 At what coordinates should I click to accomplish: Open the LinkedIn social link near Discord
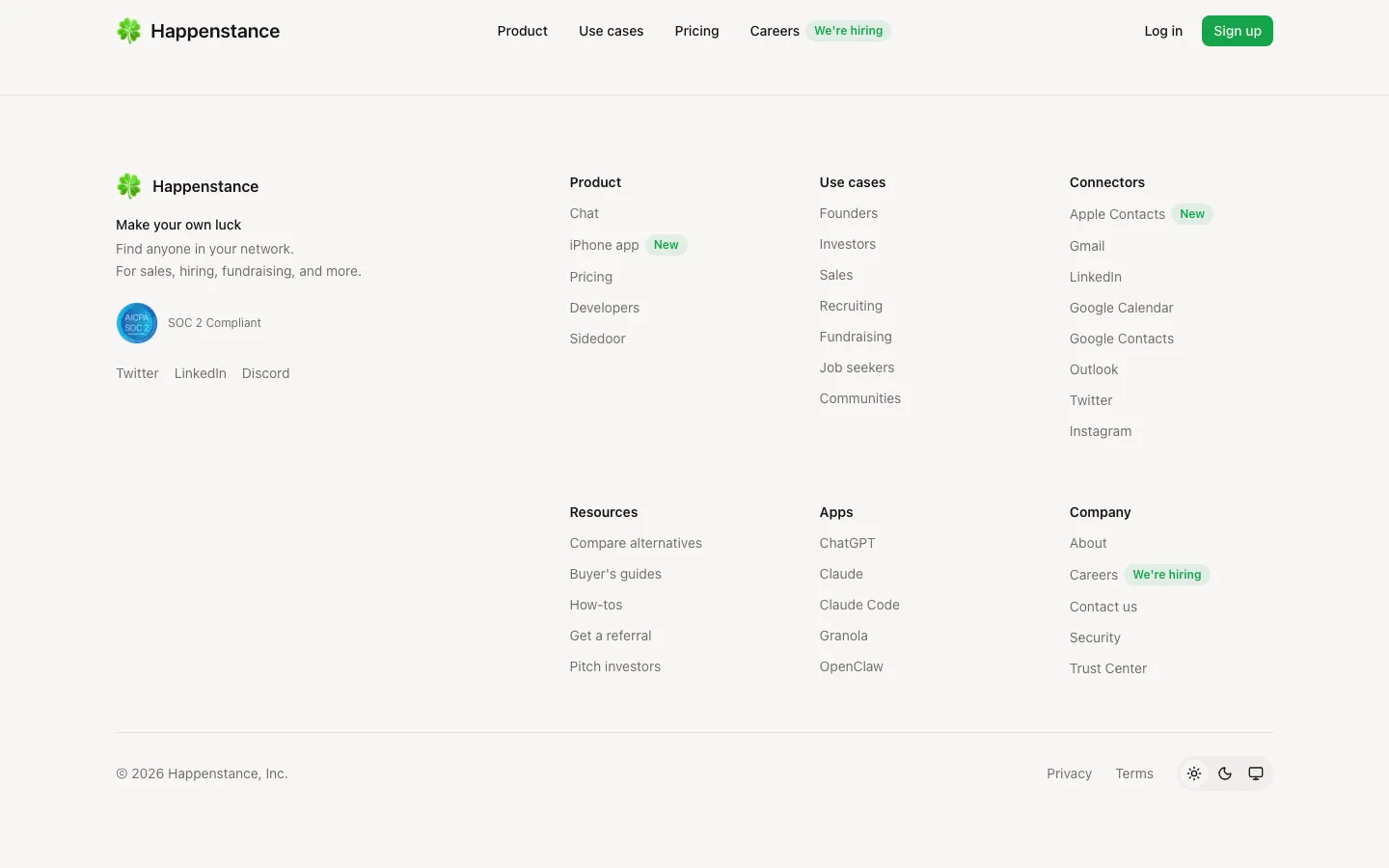(201, 373)
